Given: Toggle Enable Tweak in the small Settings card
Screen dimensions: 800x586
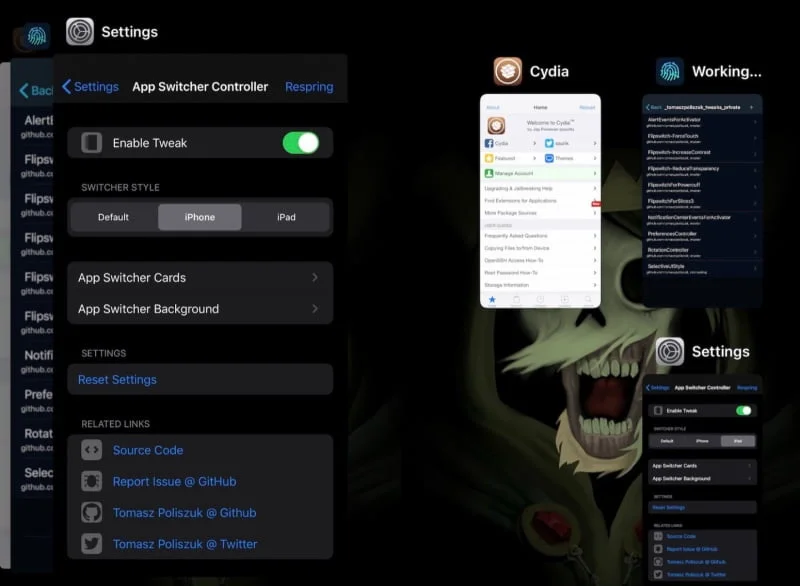Looking at the screenshot, I should click(x=743, y=411).
